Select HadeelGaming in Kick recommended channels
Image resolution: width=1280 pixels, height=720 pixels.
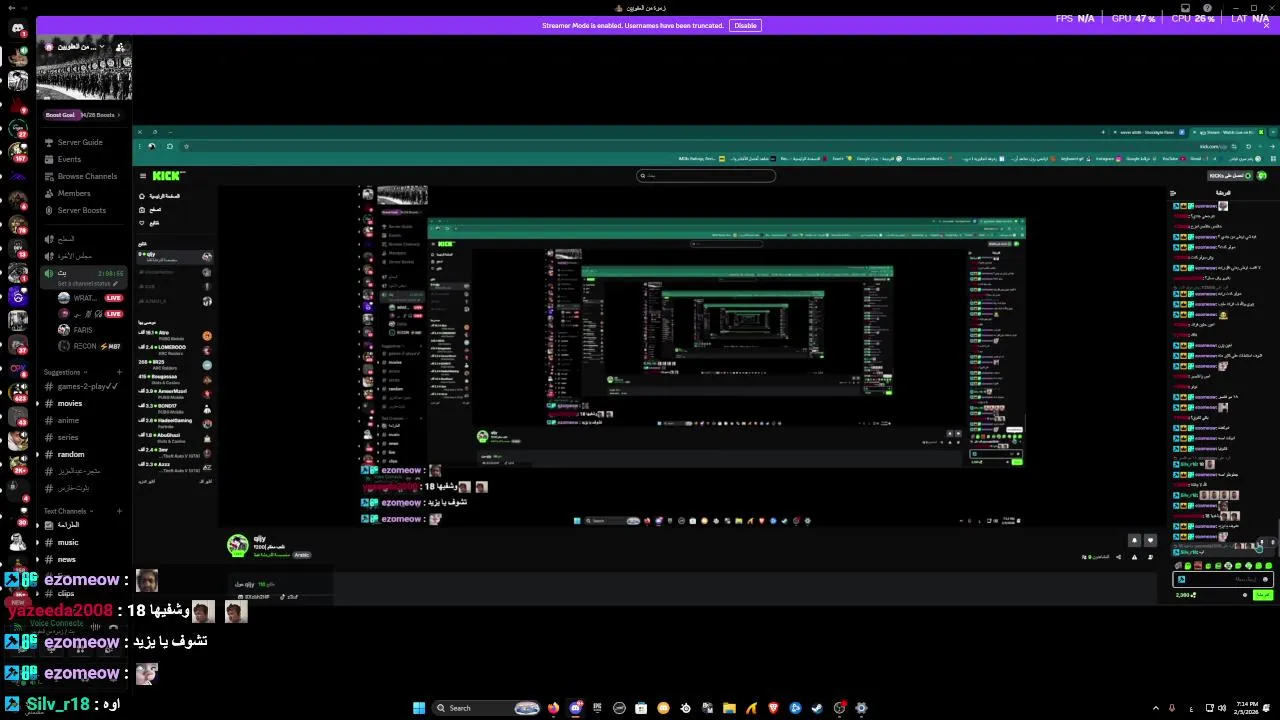pos(174,423)
